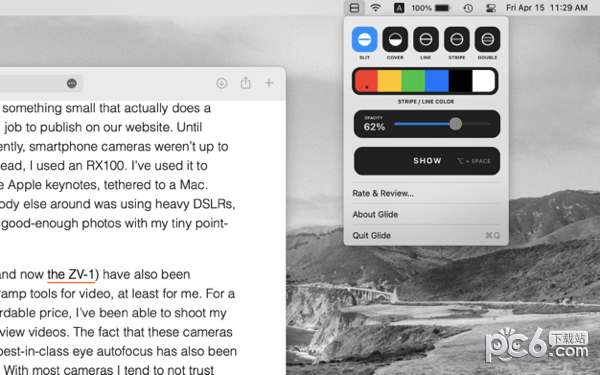Select the Slit mode icon
600x375 pixels.
click(x=364, y=39)
